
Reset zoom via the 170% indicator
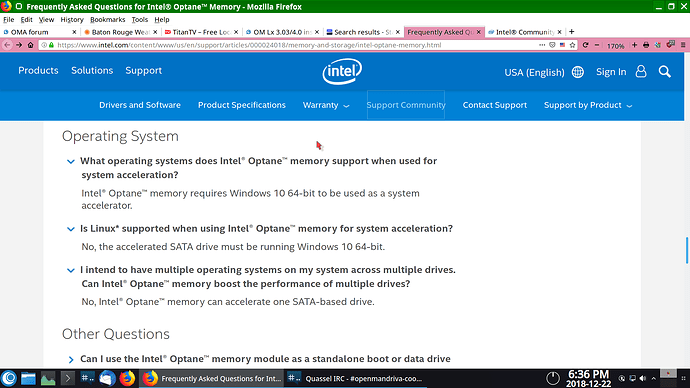[x=615, y=45]
